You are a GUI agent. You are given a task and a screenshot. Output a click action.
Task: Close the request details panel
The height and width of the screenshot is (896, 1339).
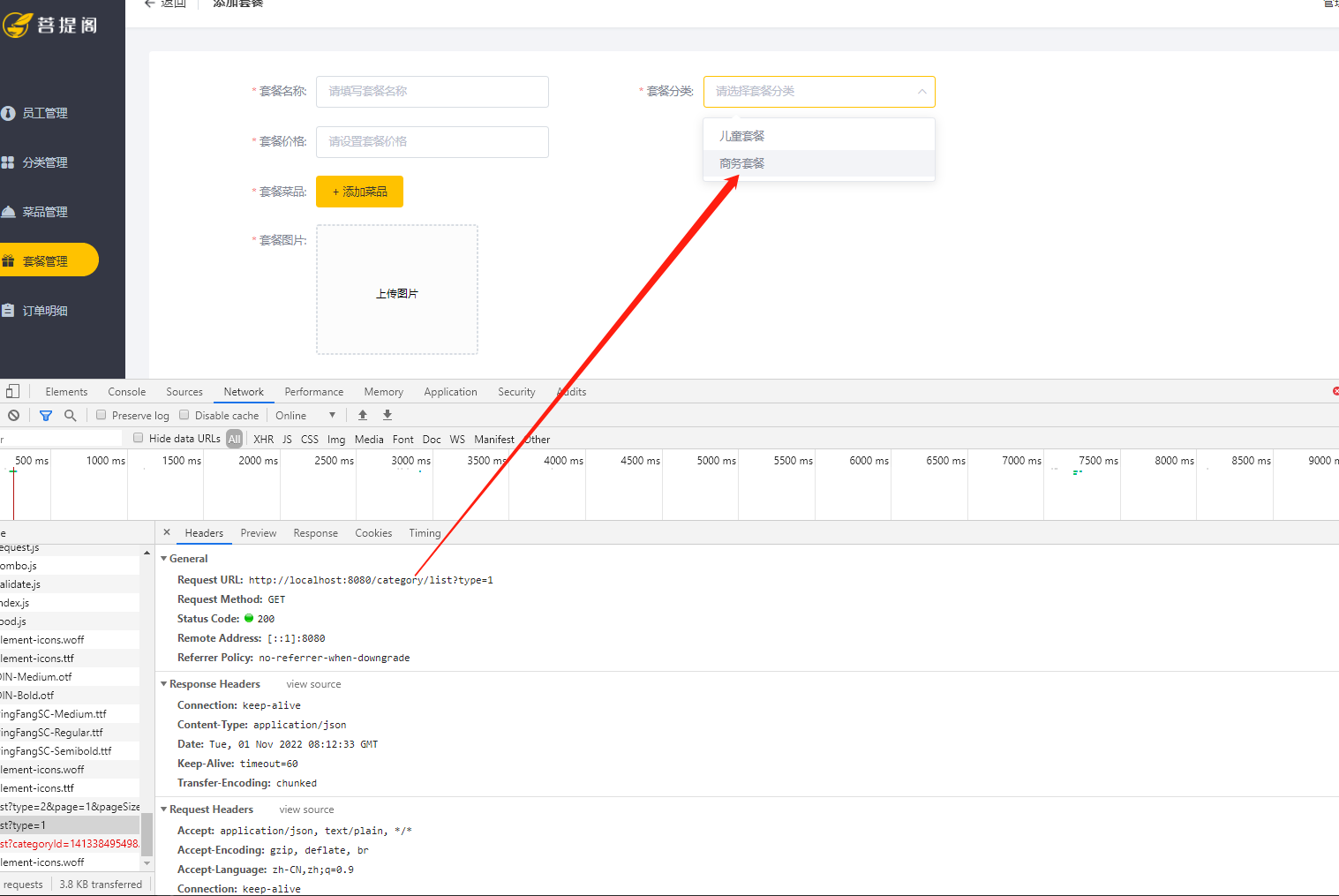click(x=167, y=532)
